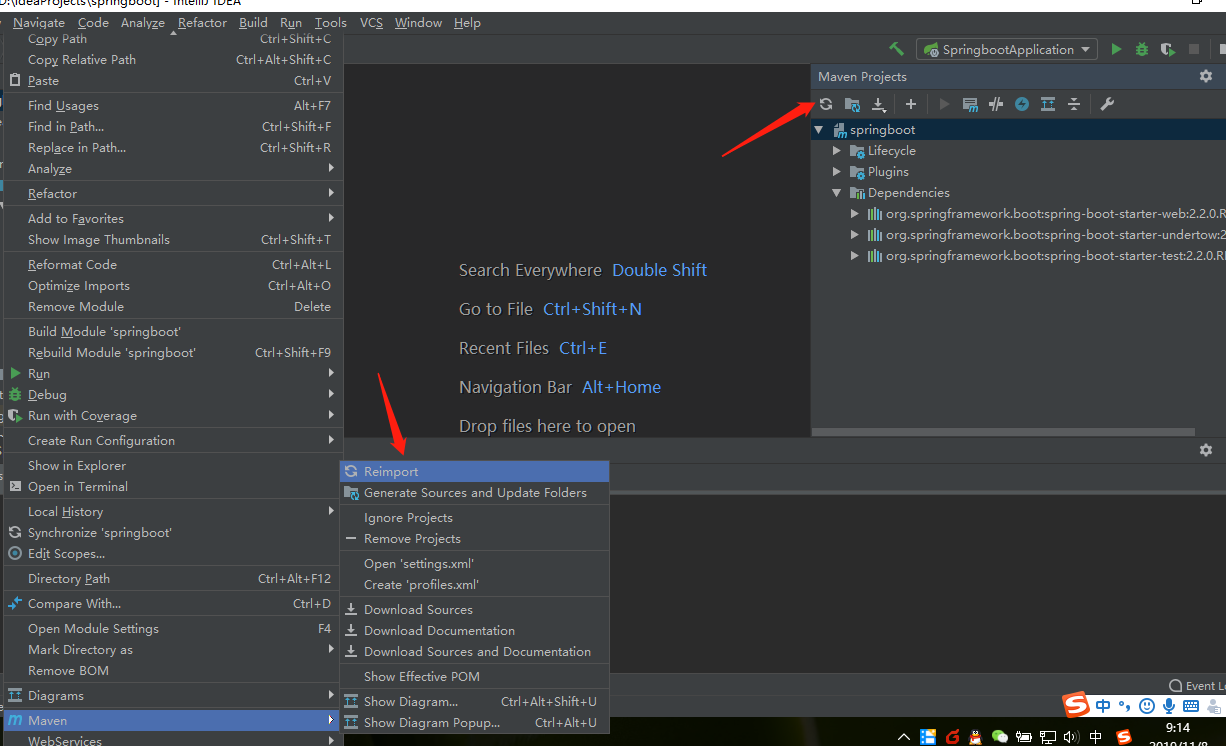Viewport: 1226px width, 746px height.
Task: Click Find Usages in context menu
Action: click(x=172, y=106)
